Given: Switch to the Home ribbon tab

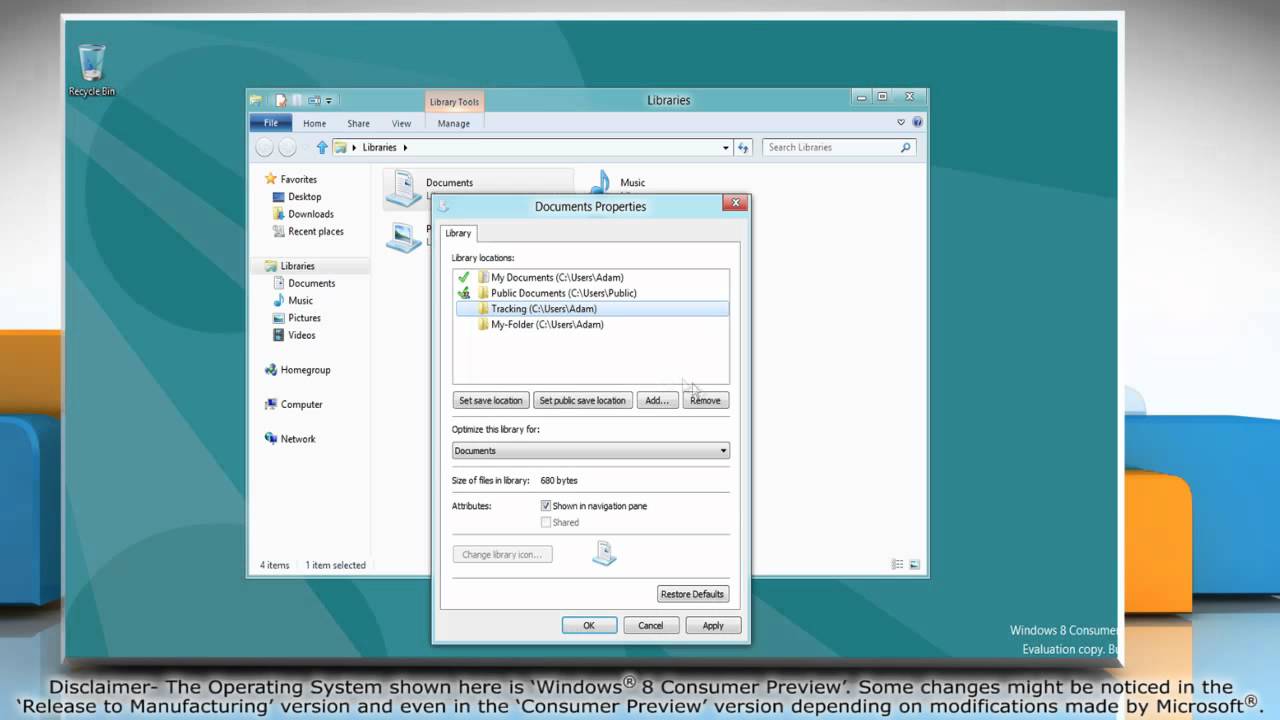Looking at the screenshot, I should (314, 123).
